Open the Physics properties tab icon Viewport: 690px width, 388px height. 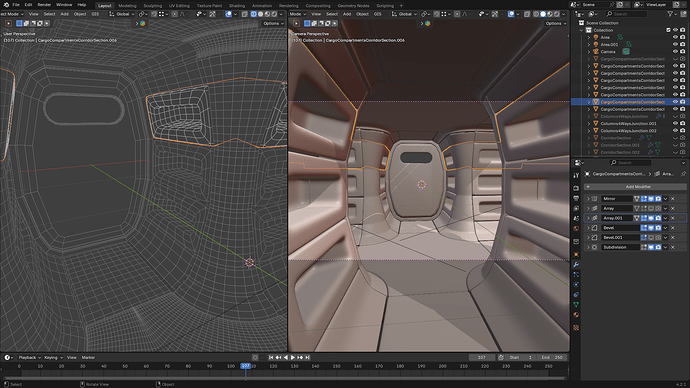[576, 285]
